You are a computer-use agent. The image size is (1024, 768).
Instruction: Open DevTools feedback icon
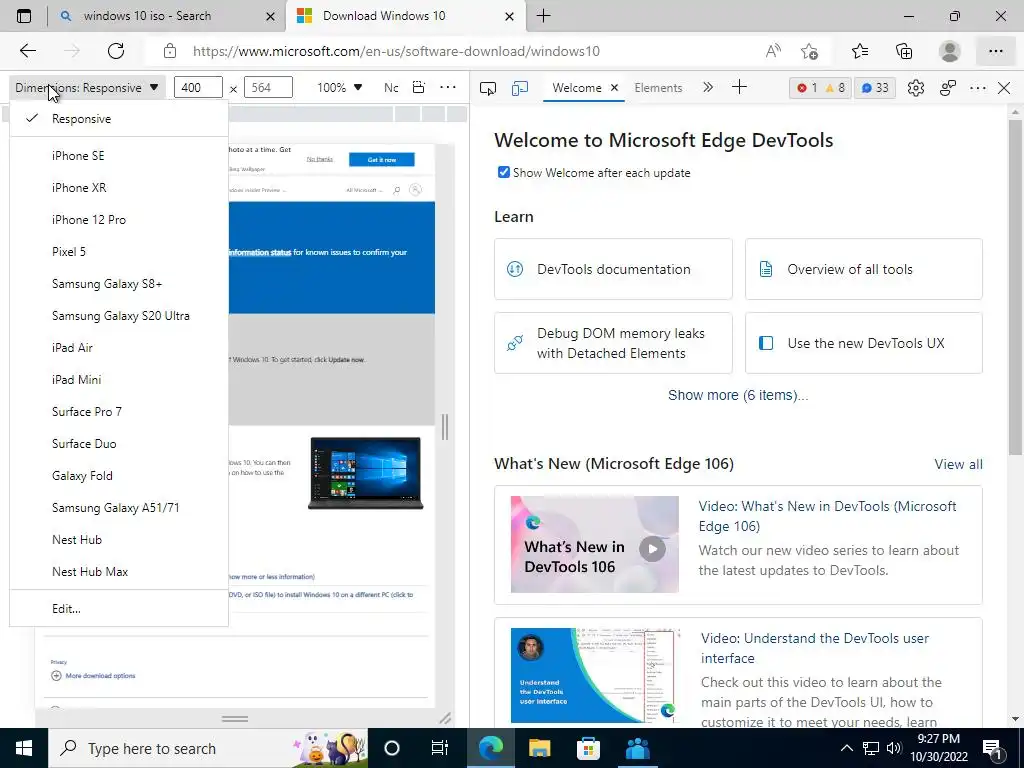[948, 88]
